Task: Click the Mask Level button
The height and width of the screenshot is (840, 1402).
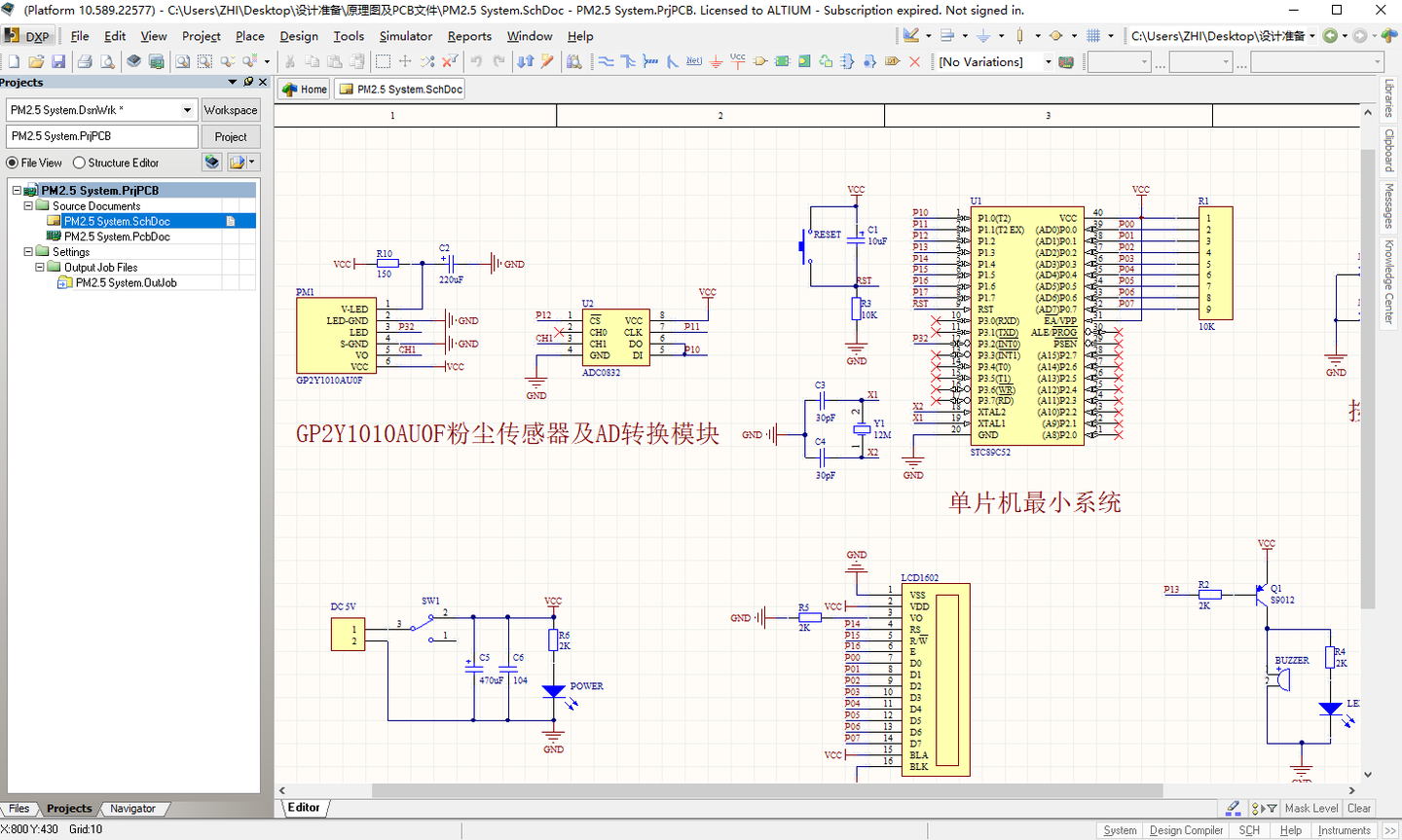Action: [1310, 808]
